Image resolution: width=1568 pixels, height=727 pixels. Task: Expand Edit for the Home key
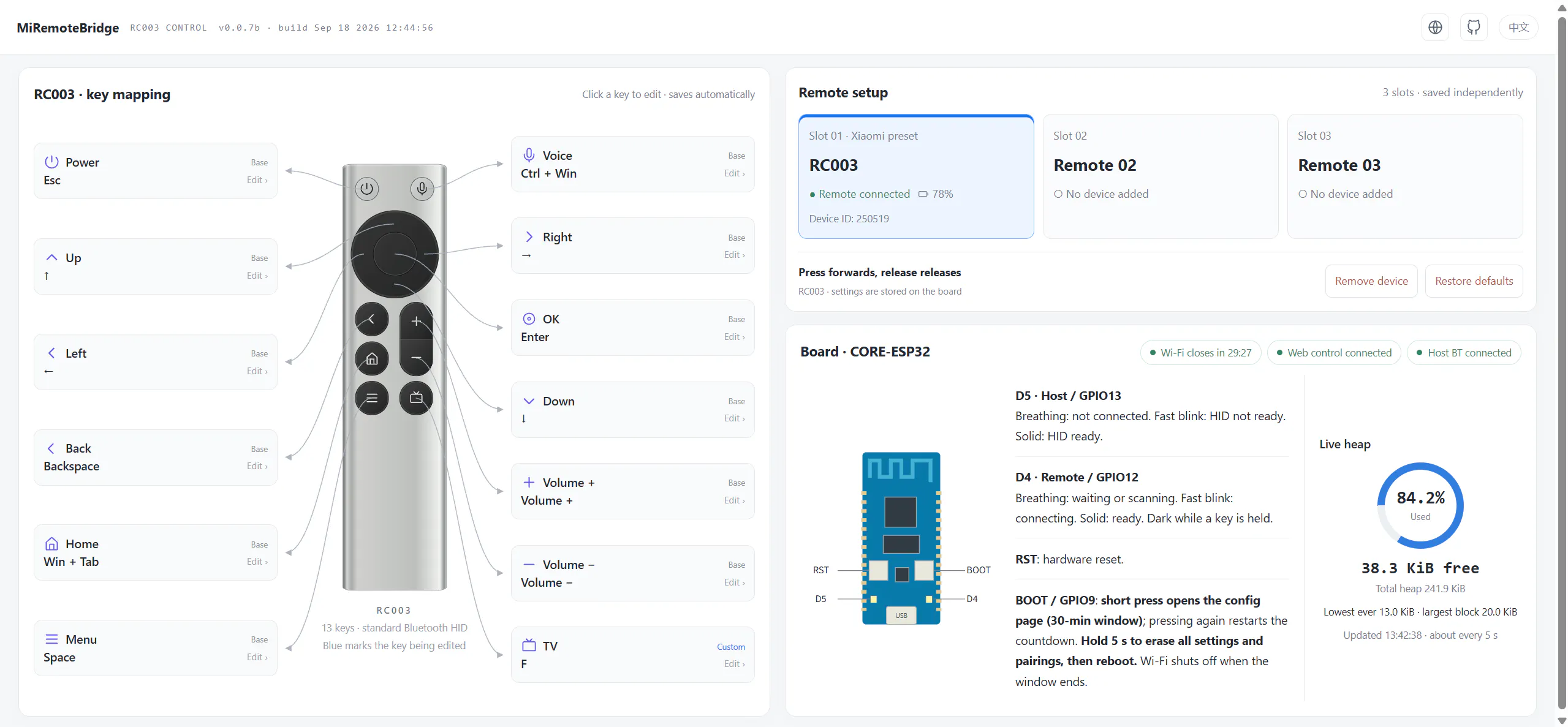pyautogui.click(x=257, y=562)
